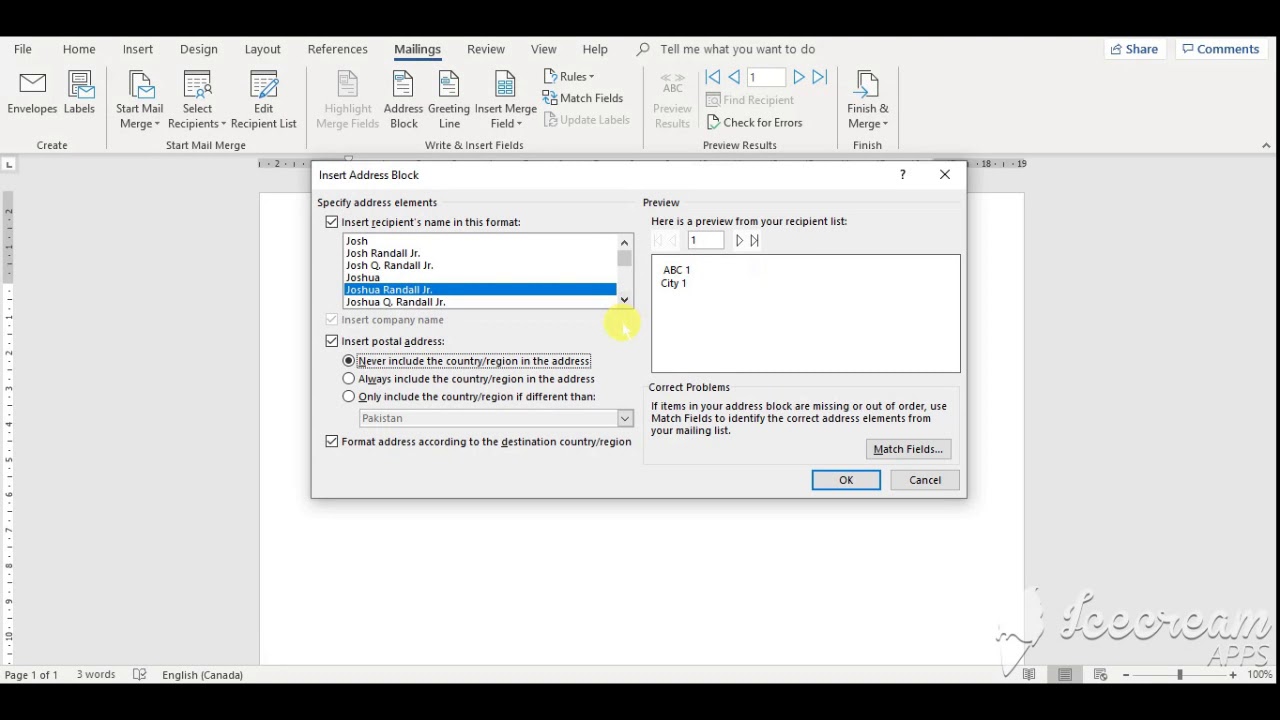The height and width of the screenshot is (720, 1280).
Task: Click Cancel in Insert Address Block
Action: (x=925, y=480)
